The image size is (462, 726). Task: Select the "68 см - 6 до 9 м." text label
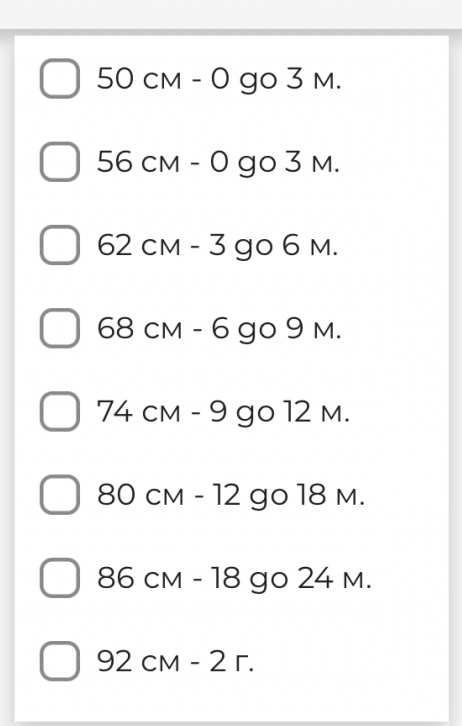coord(219,329)
